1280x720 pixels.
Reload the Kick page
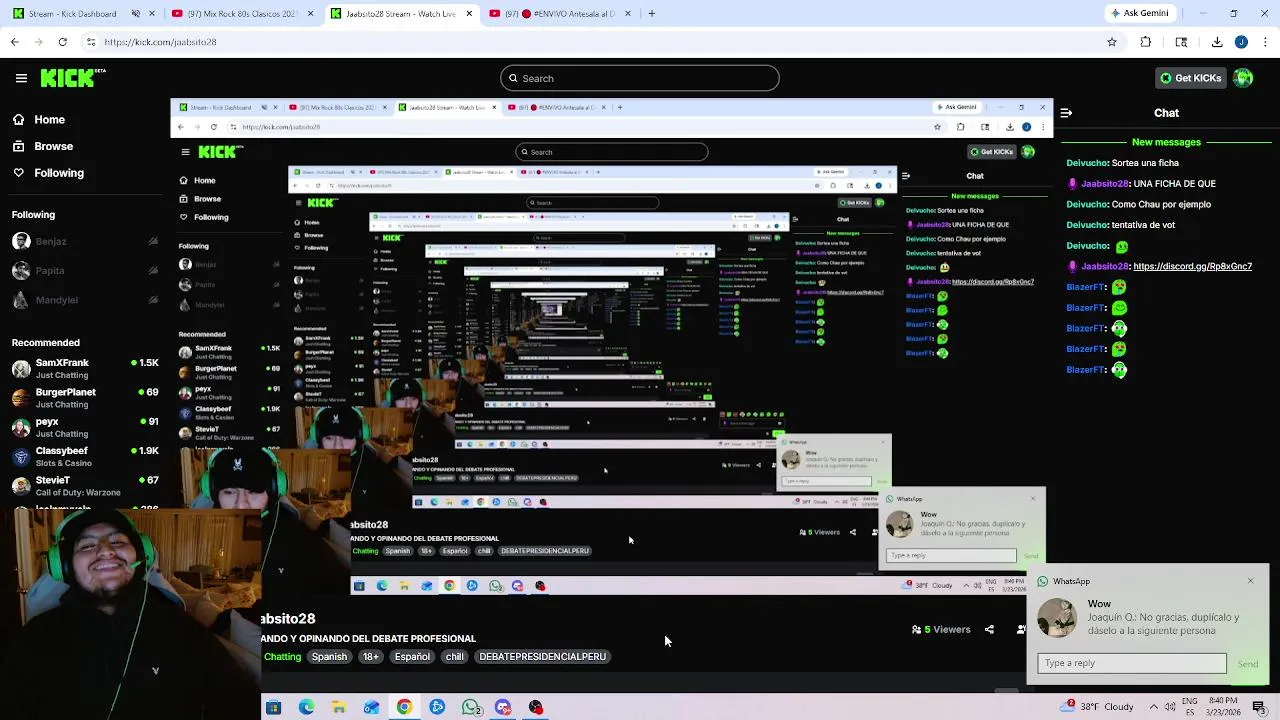[x=62, y=42]
